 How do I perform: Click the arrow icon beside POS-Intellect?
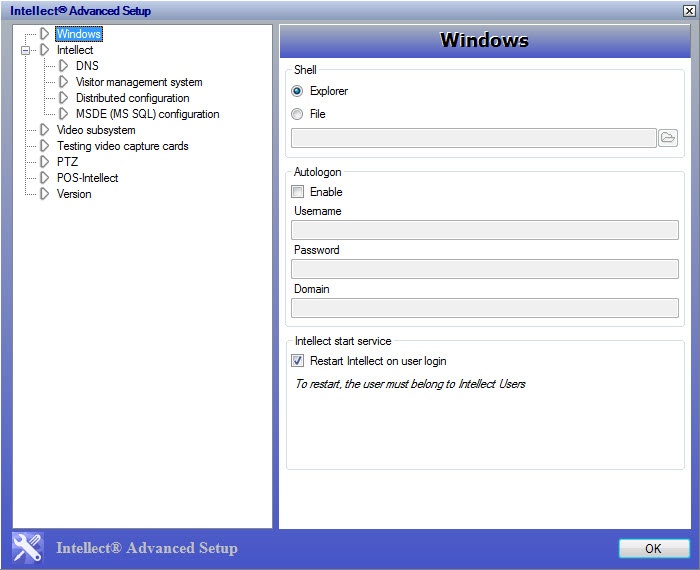44,178
